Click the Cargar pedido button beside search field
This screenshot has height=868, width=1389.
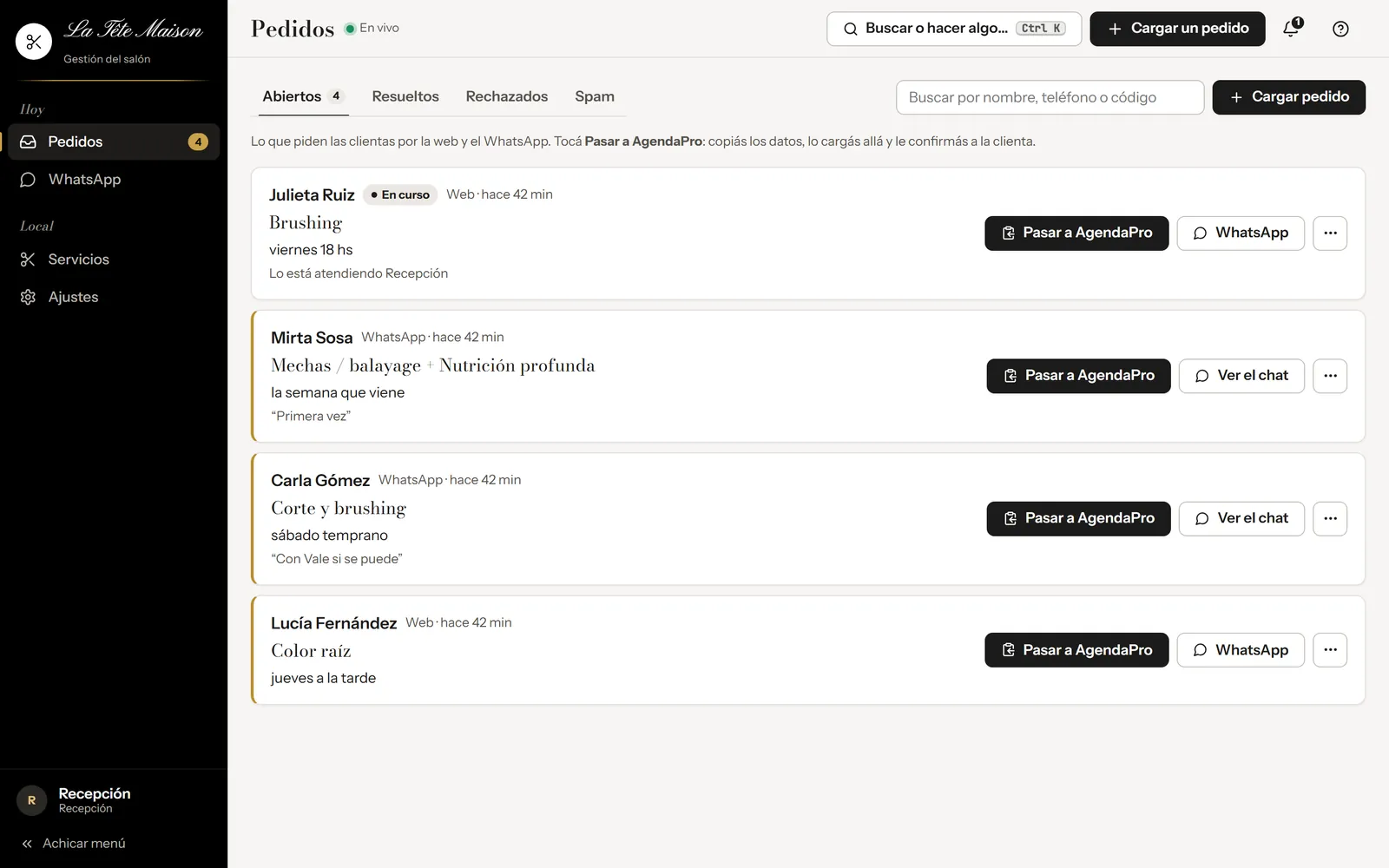coord(1288,97)
